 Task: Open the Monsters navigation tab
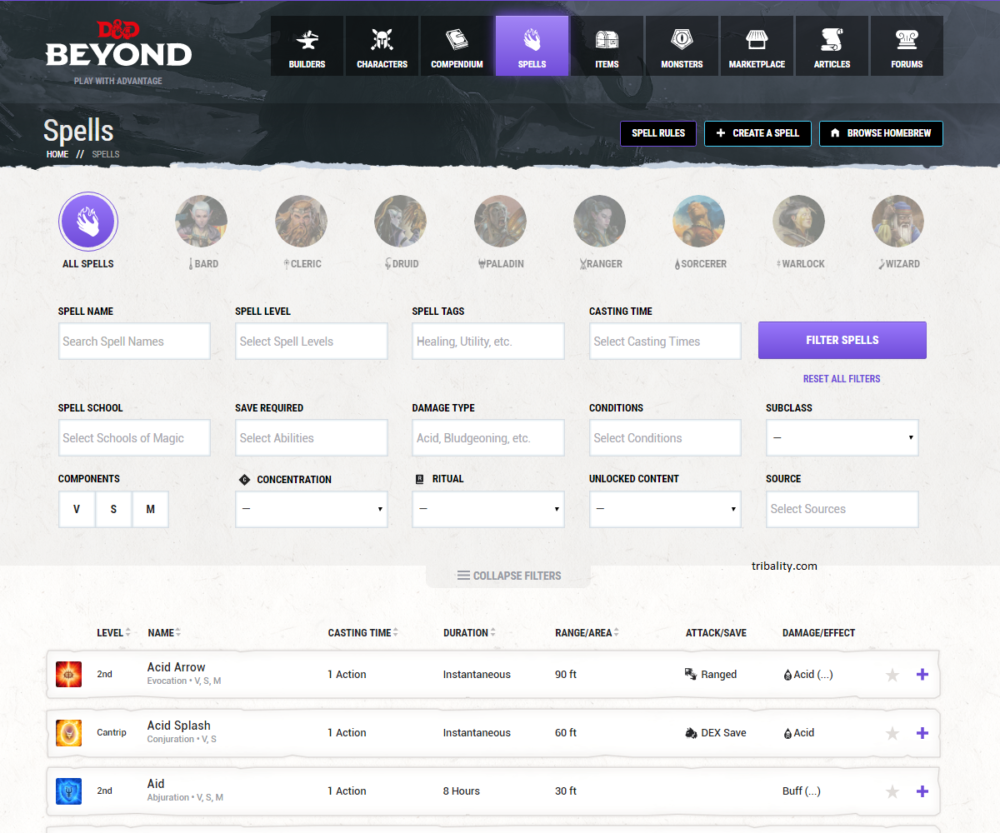(x=682, y=46)
